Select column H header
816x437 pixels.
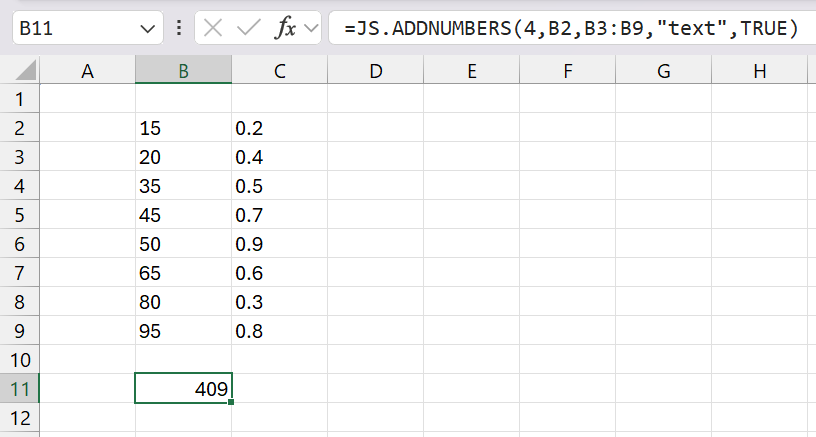759,71
